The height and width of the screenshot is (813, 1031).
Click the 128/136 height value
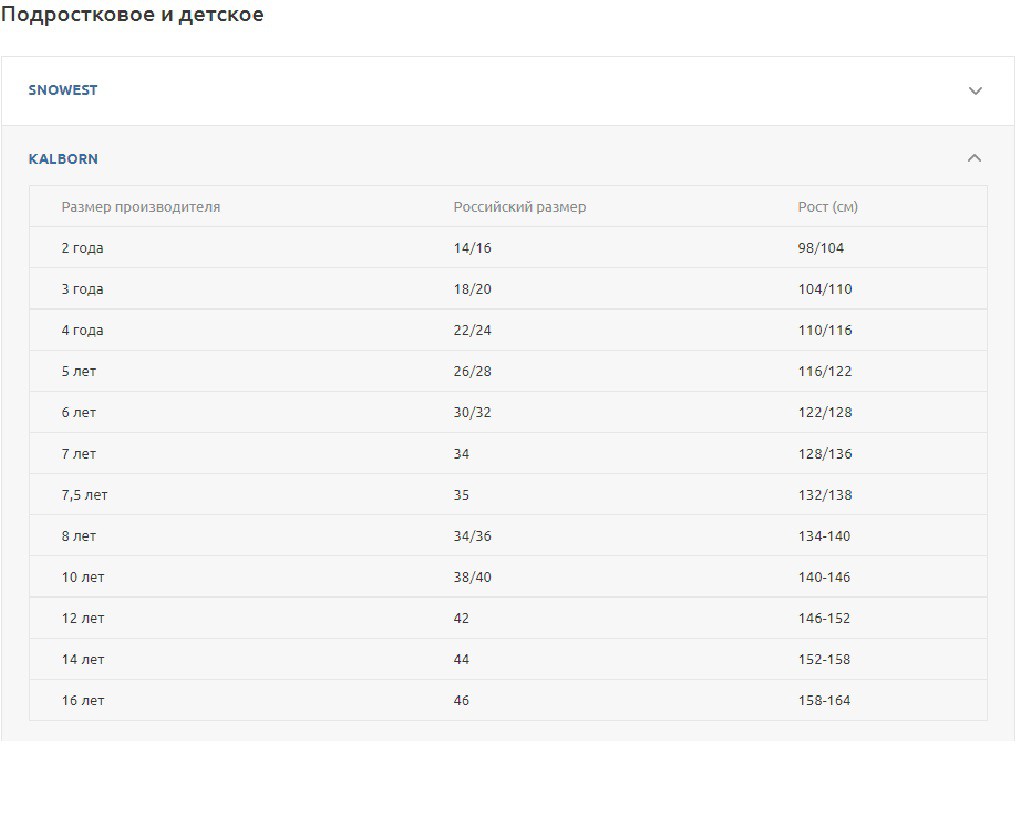(x=824, y=454)
